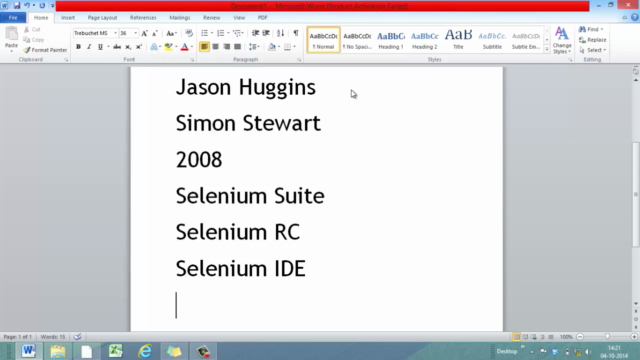Open the font size dropdown
640x360 pixels.
click(136, 33)
